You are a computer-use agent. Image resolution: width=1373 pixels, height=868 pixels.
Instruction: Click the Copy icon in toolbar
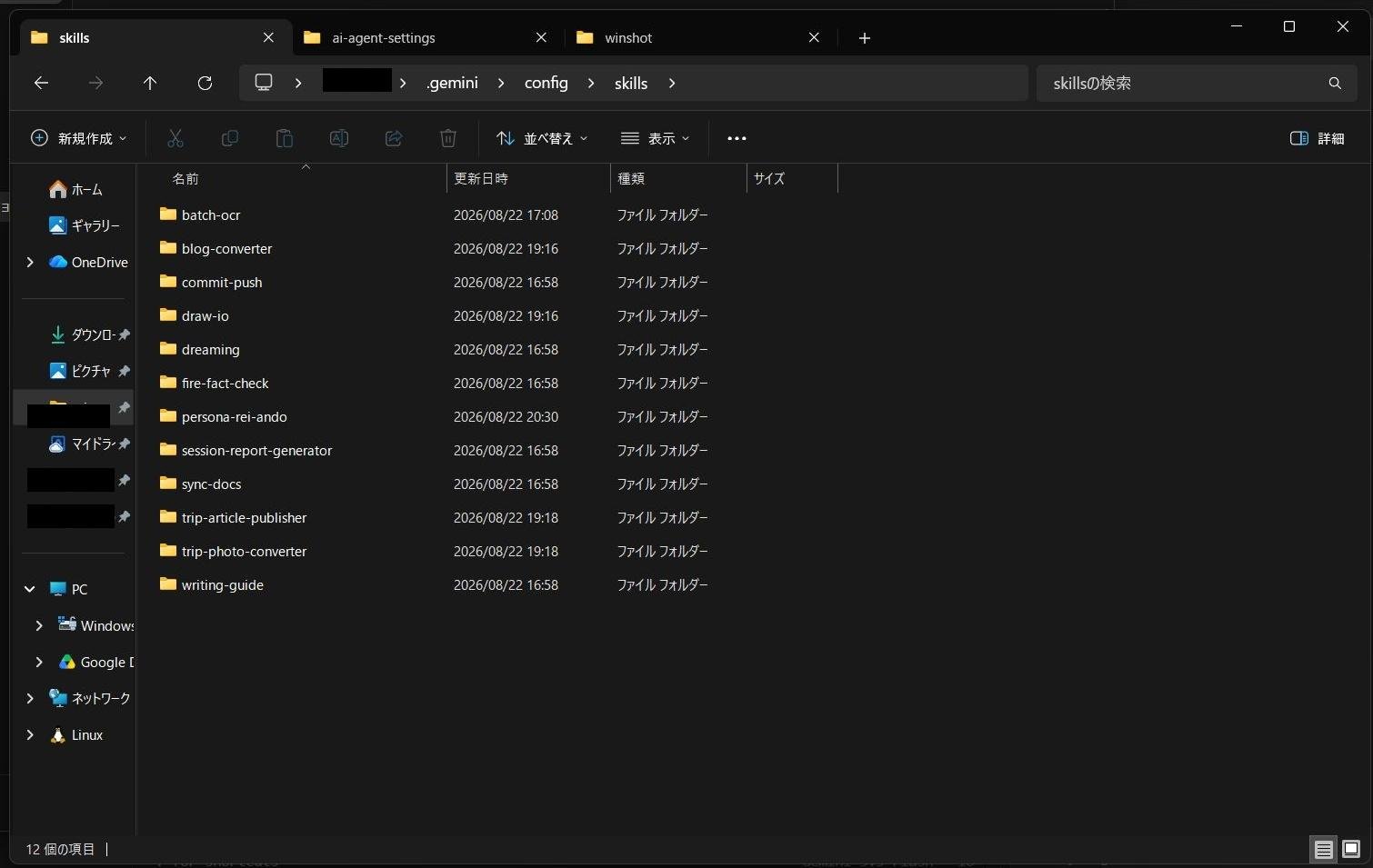[230, 138]
